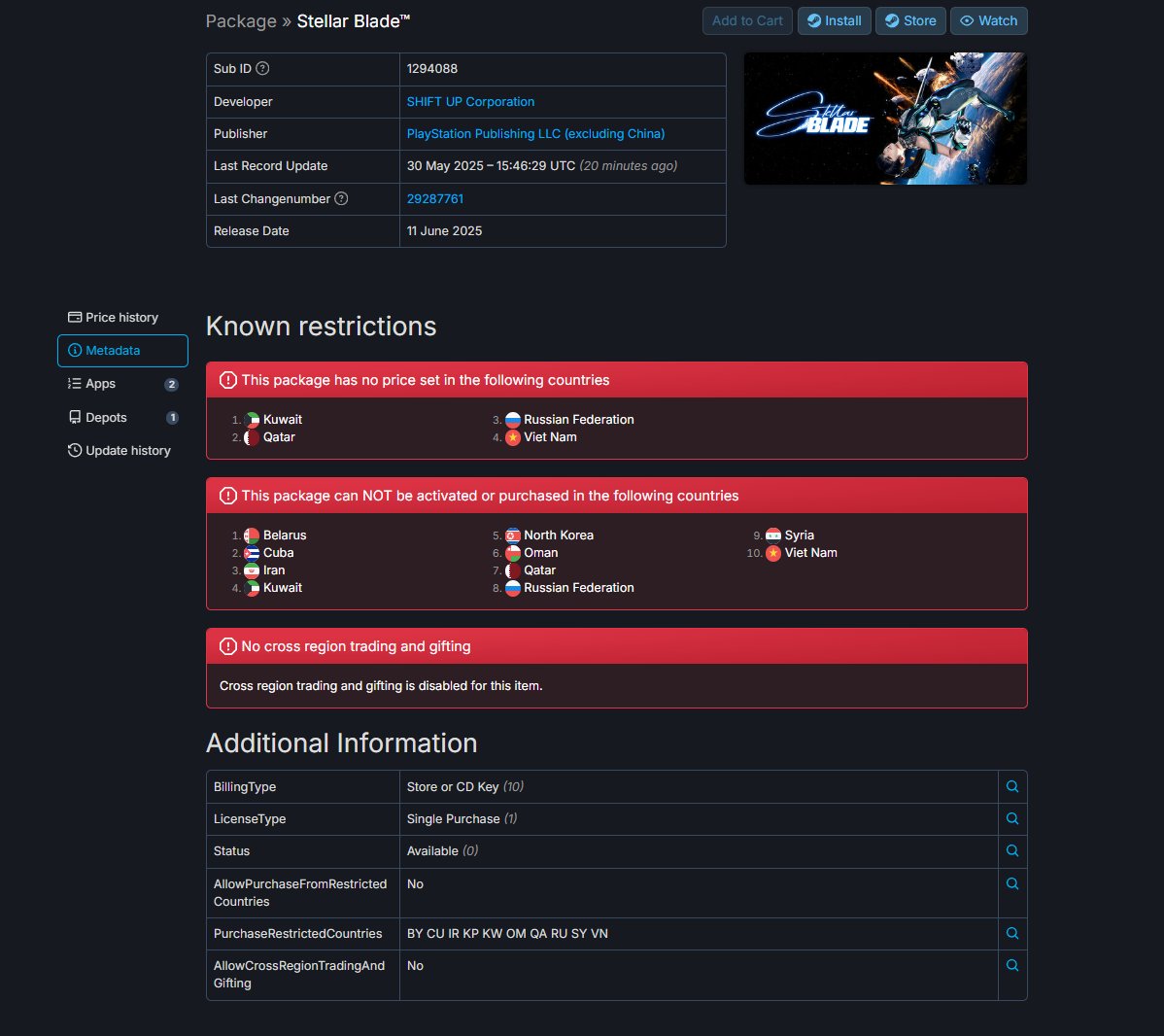Click the Sub ID help question-mark icon
Screen dimensions: 1164x1036
tap(262, 68)
